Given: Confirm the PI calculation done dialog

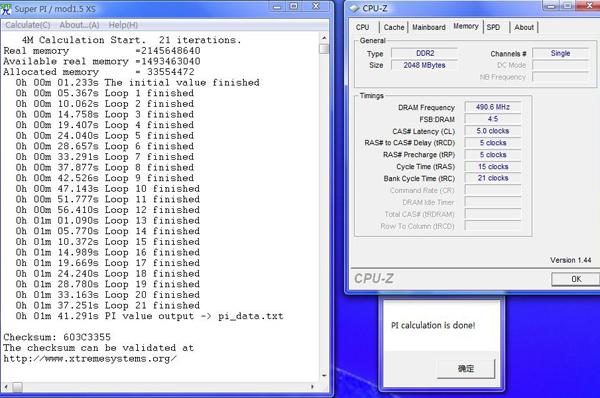Looking at the screenshot, I should point(466,369).
